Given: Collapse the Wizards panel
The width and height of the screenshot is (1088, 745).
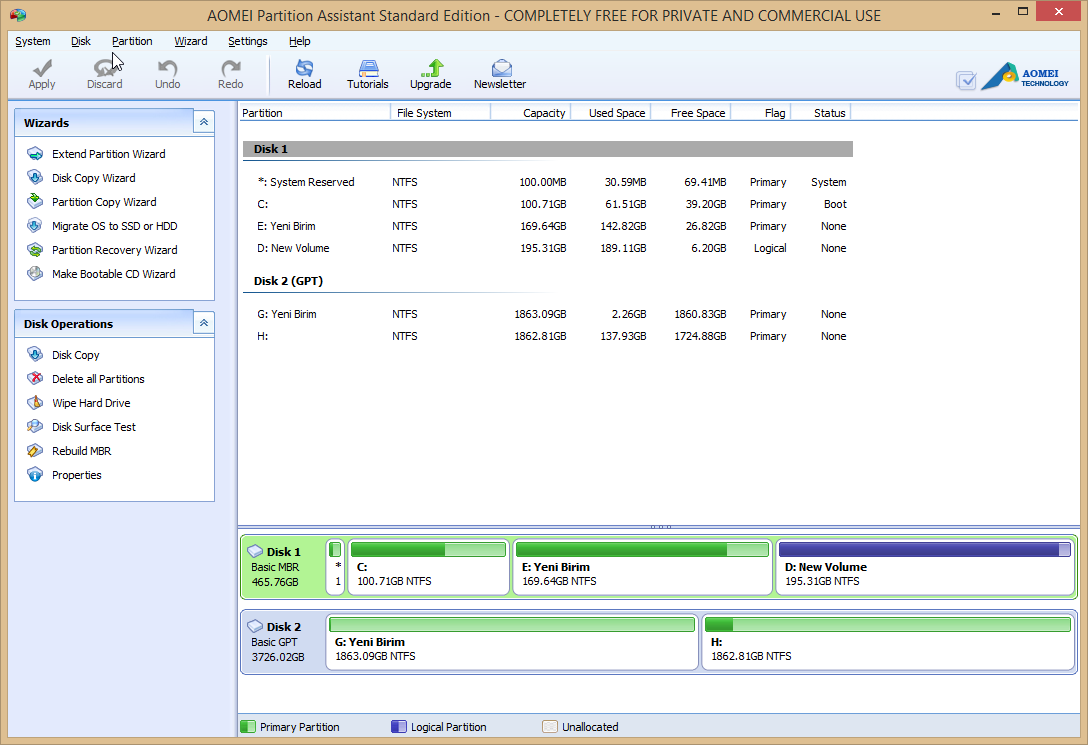Looking at the screenshot, I should pos(203,122).
